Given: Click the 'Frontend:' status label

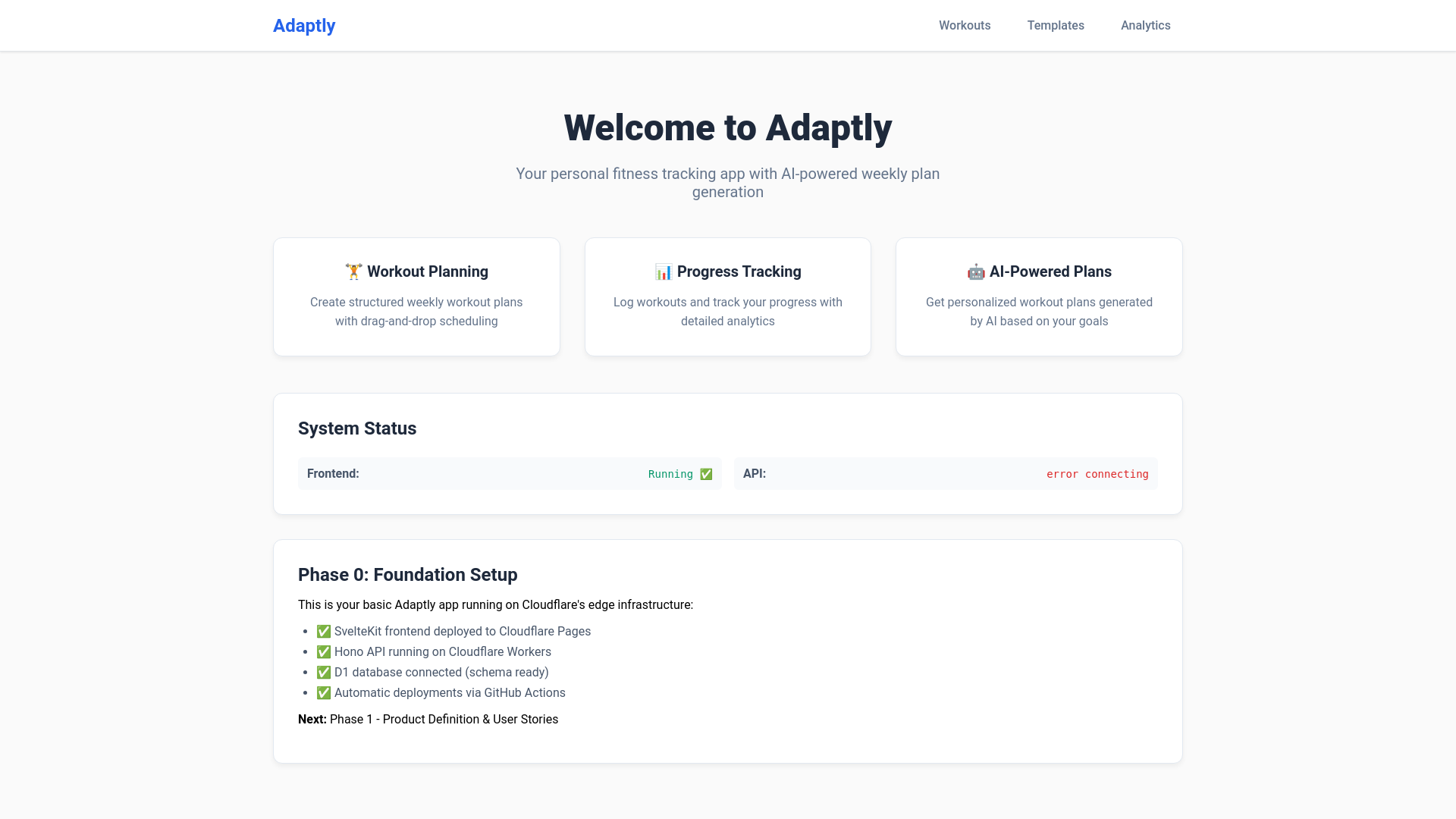Looking at the screenshot, I should [x=333, y=473].
